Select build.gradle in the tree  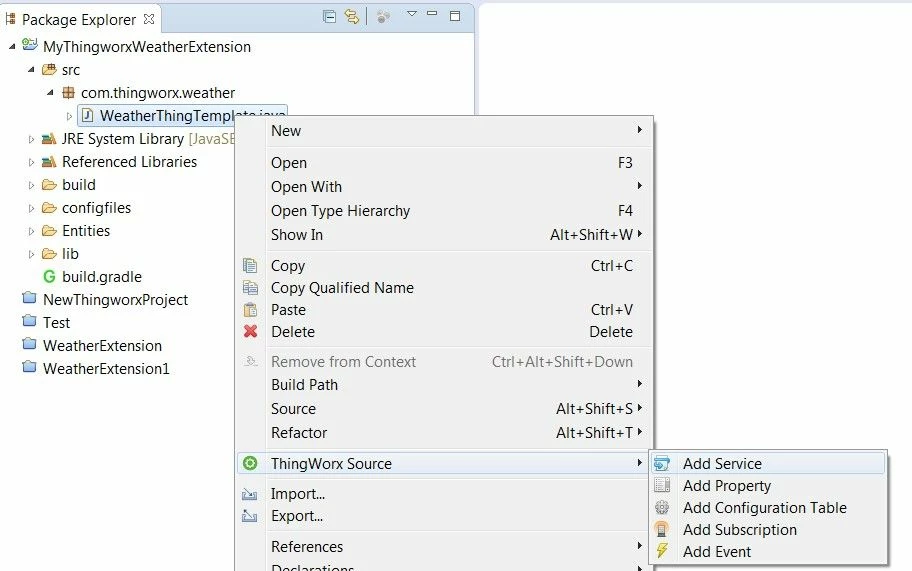tap(102, 277)
